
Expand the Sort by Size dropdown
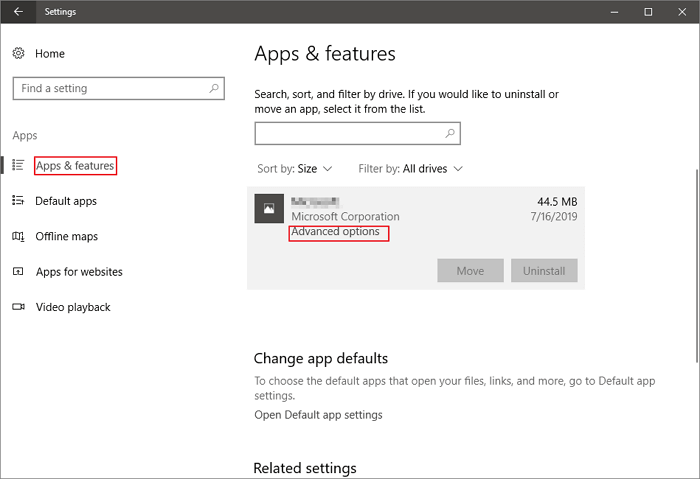tap(295, 169)
